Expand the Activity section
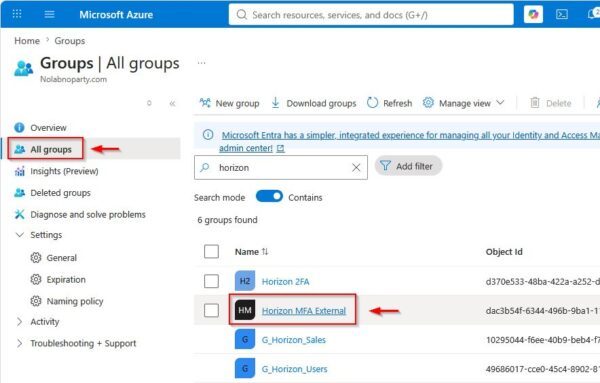 coord(20,322)
